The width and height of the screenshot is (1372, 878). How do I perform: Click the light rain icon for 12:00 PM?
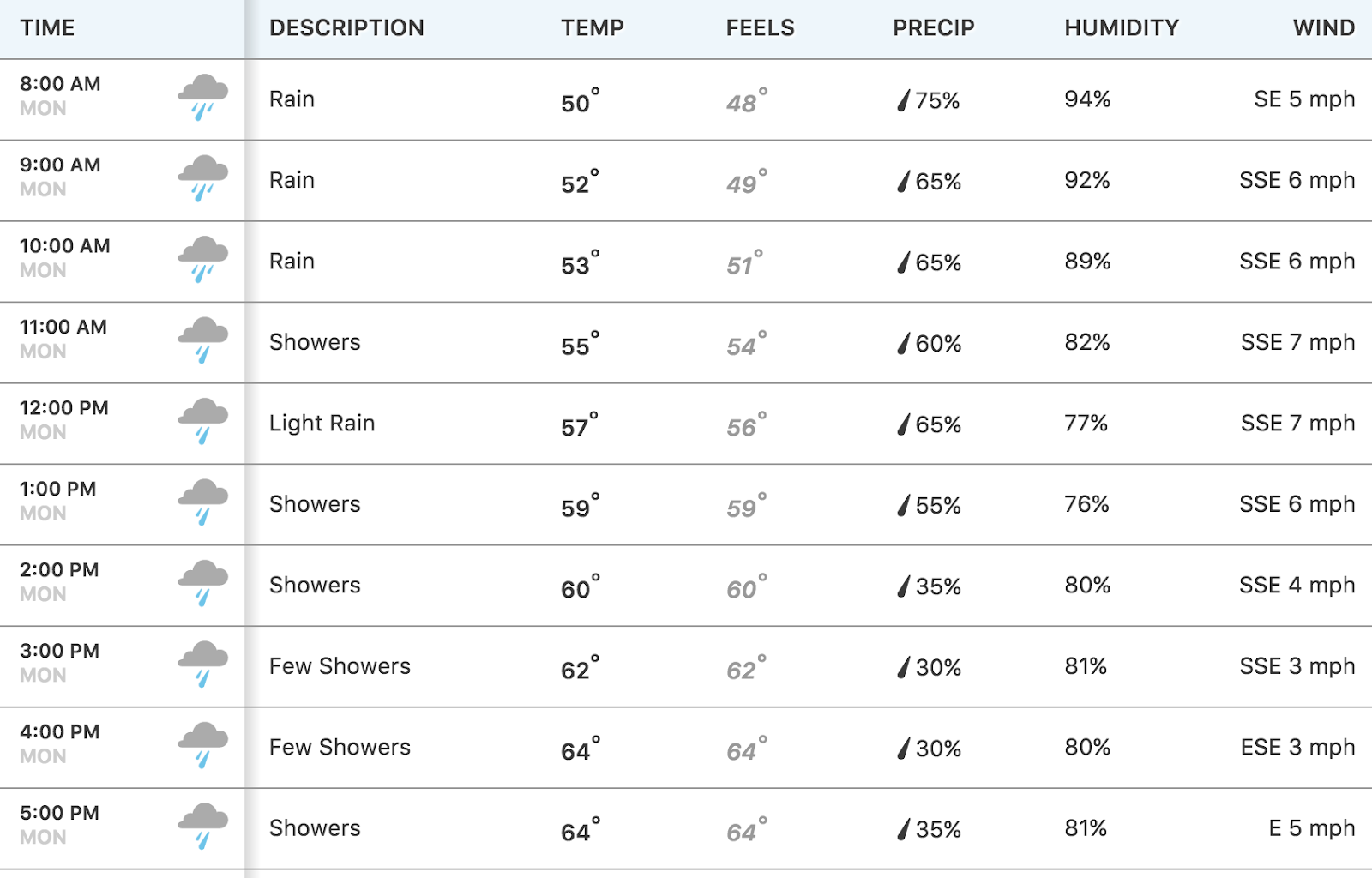pyautogui.click(x=203, y=421)
